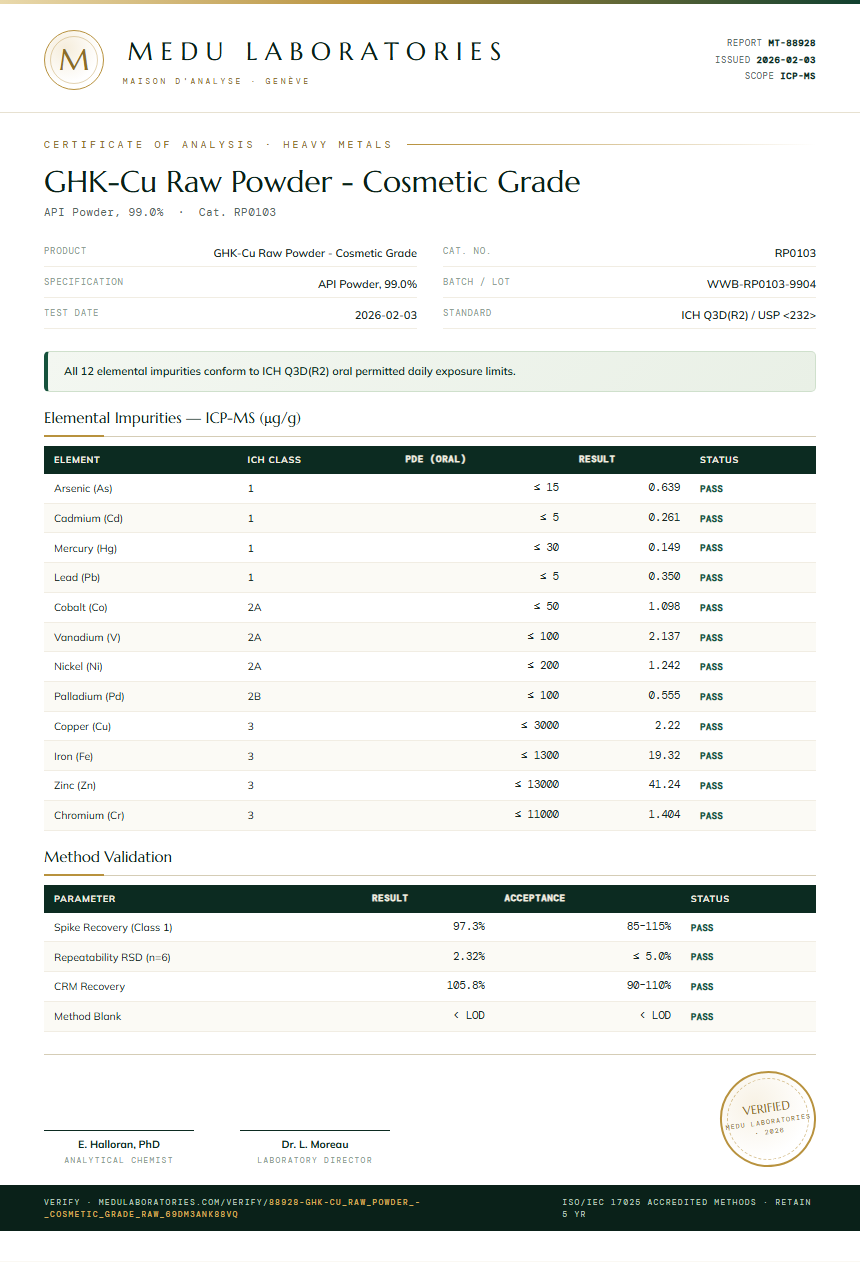Select the Copper (Cu) row label
Image resolution: width=860 pixels, height=1262 pixels.
click(x=82, y=727)
